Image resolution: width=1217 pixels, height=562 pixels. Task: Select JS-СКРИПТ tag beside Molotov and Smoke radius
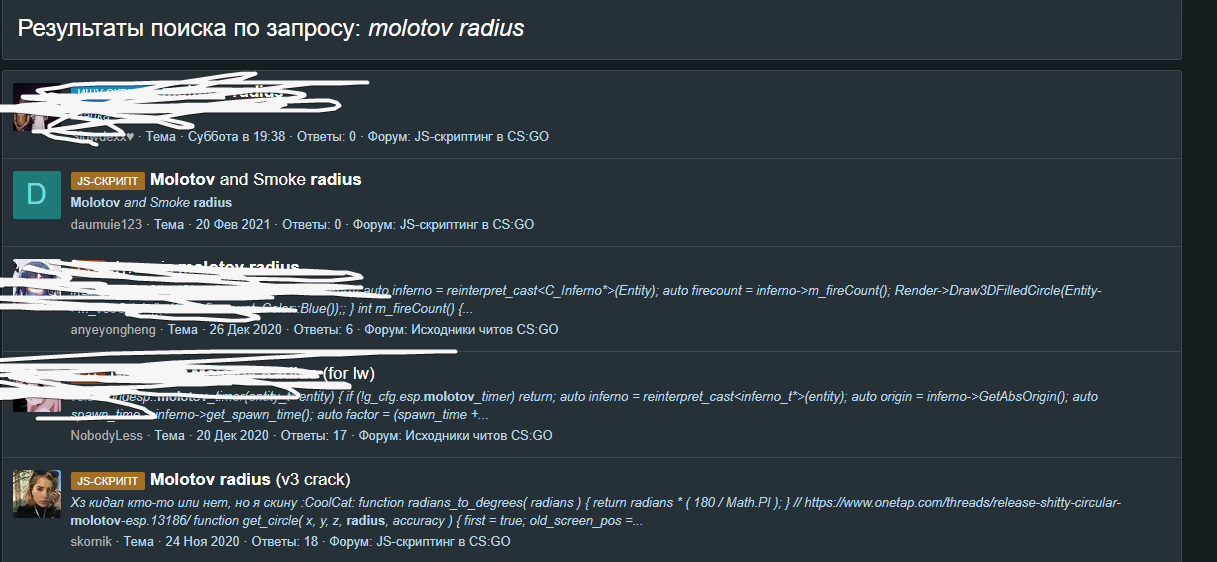coord(108,181)
